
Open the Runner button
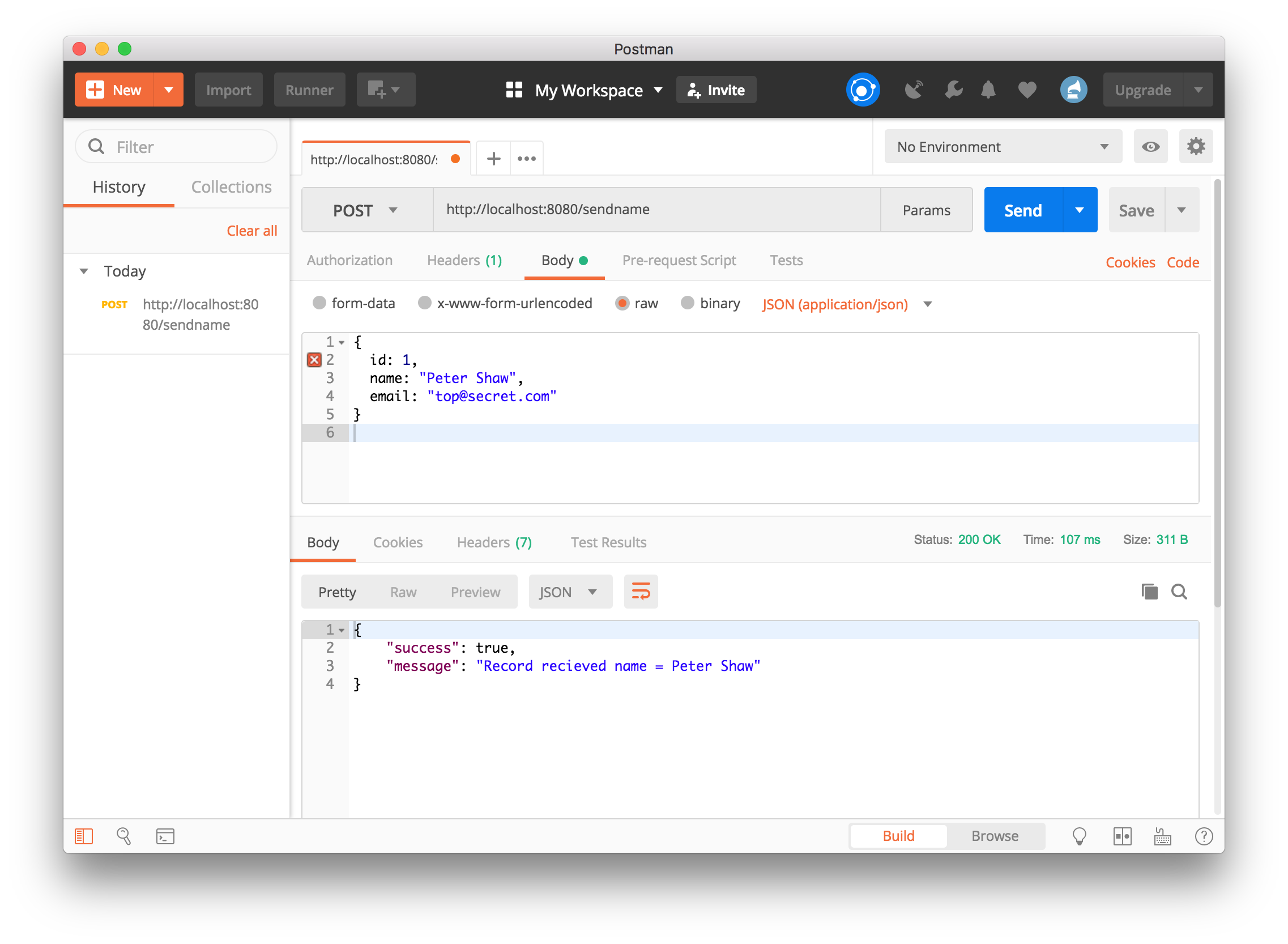click(x=309, y=90)
